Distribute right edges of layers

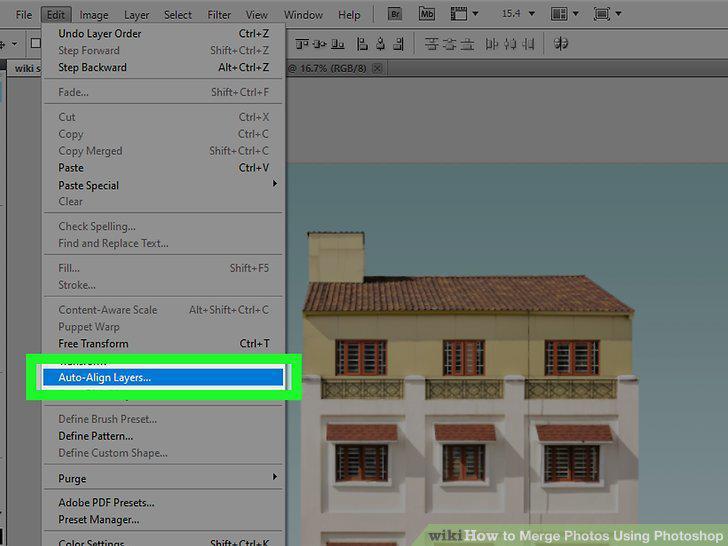pyautogui.click(x=528, y=44)
